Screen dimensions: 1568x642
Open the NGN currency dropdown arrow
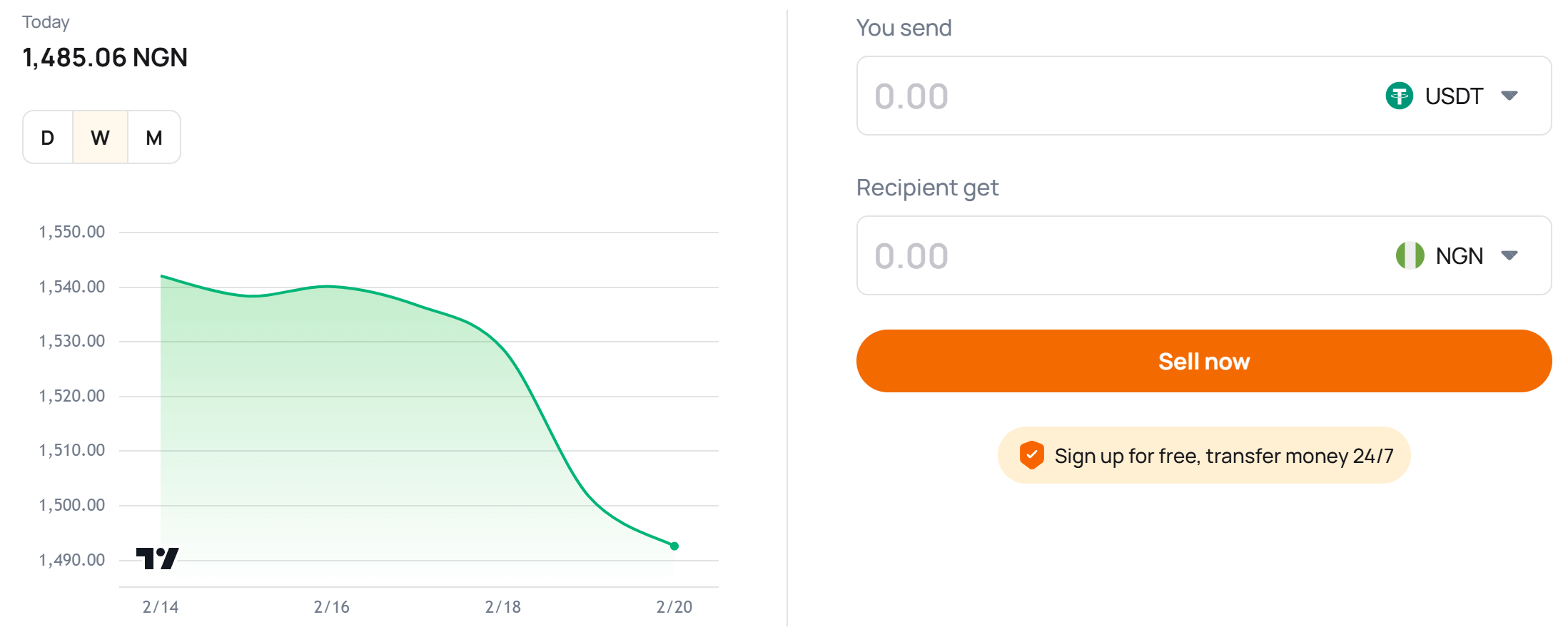point(1509,255)
